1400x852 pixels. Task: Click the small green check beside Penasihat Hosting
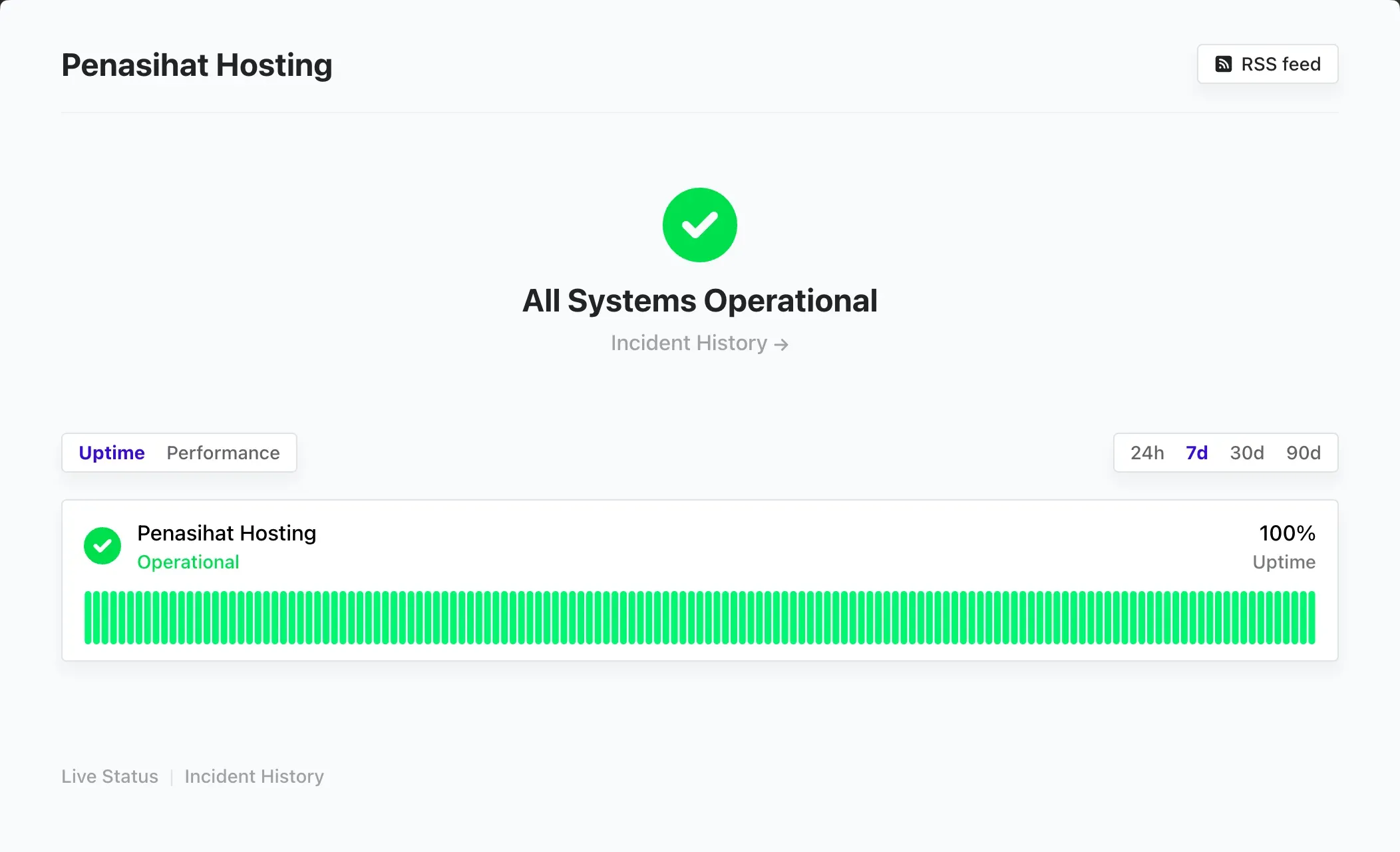tap(102, 546)
